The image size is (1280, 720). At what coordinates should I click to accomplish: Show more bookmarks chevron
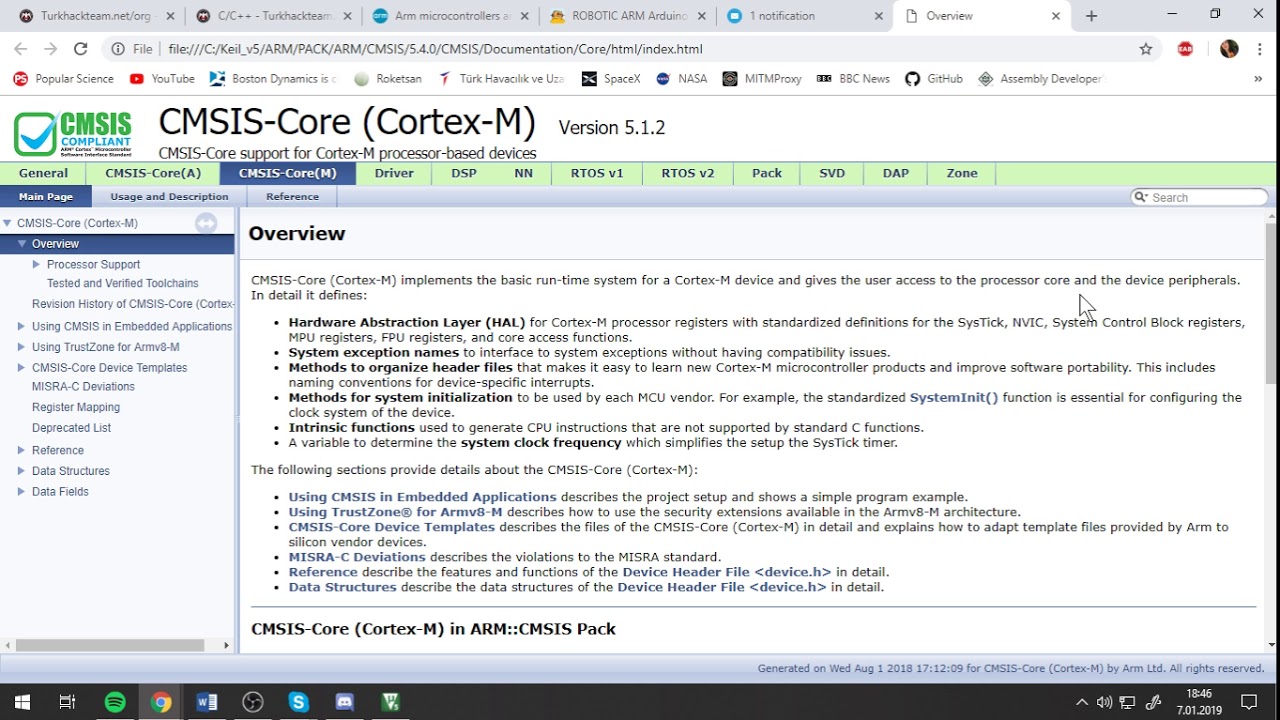coord(1257,78)
